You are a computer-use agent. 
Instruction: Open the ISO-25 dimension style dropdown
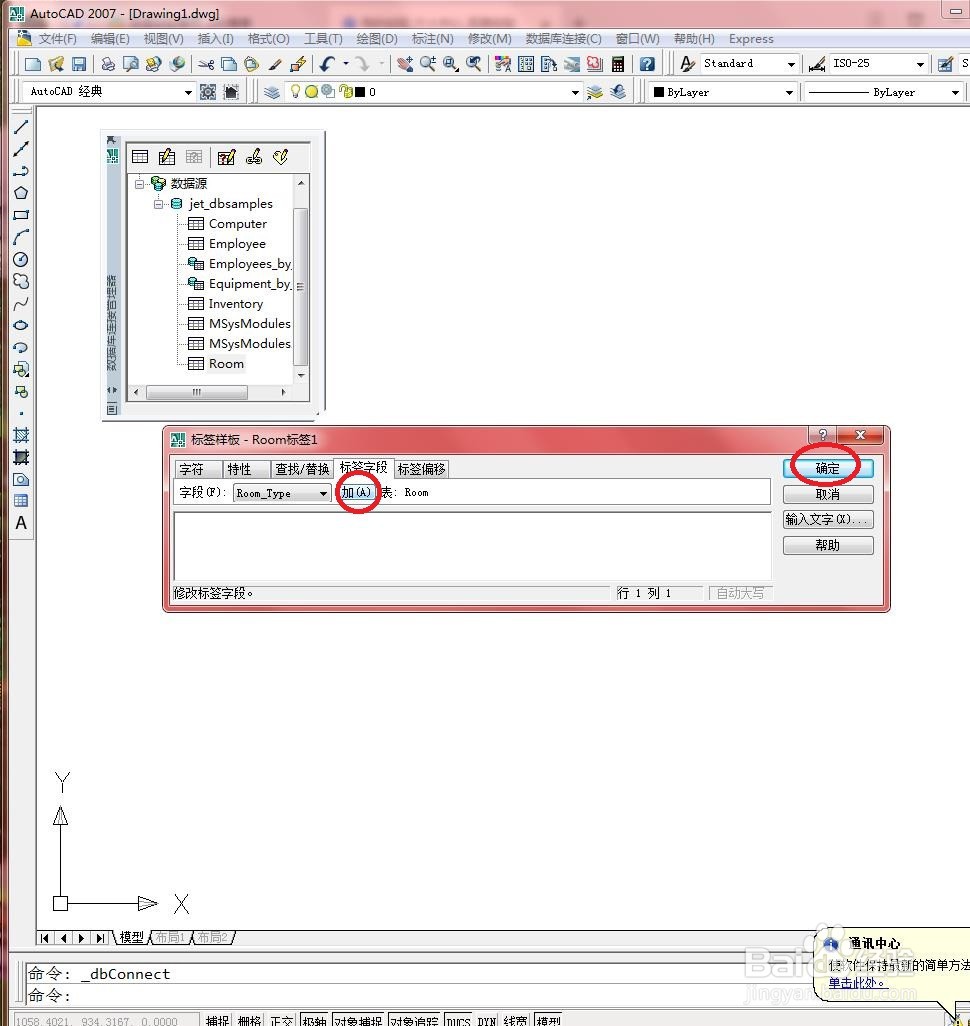[x=920, y=64]
